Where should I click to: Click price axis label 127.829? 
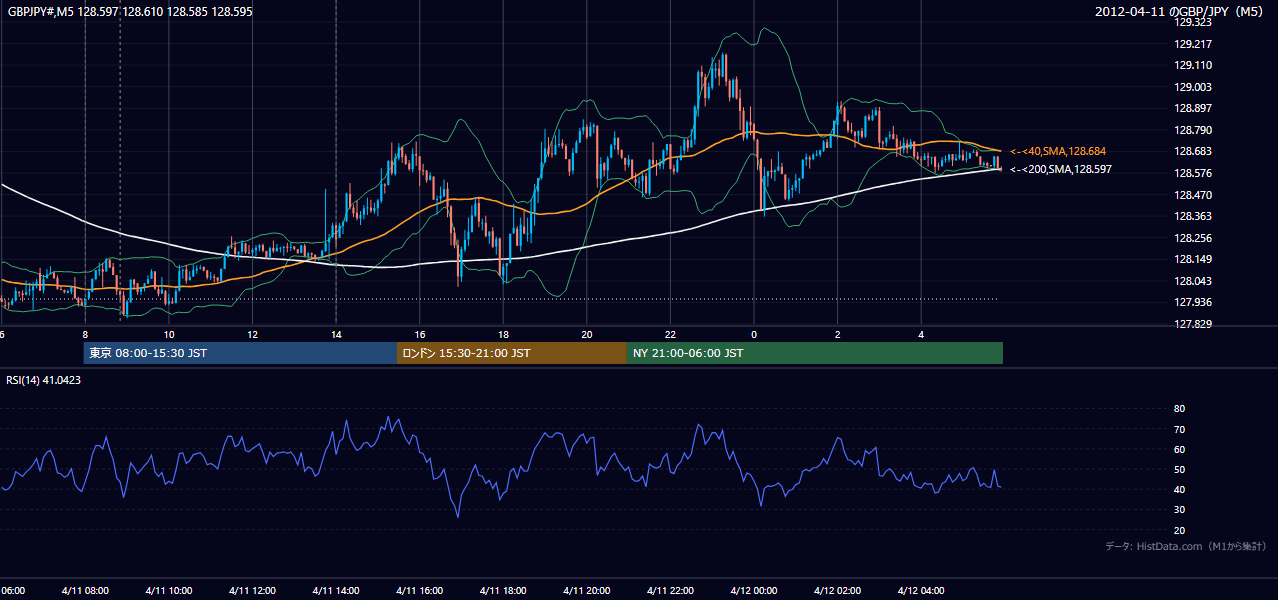tap(1193, 324)
